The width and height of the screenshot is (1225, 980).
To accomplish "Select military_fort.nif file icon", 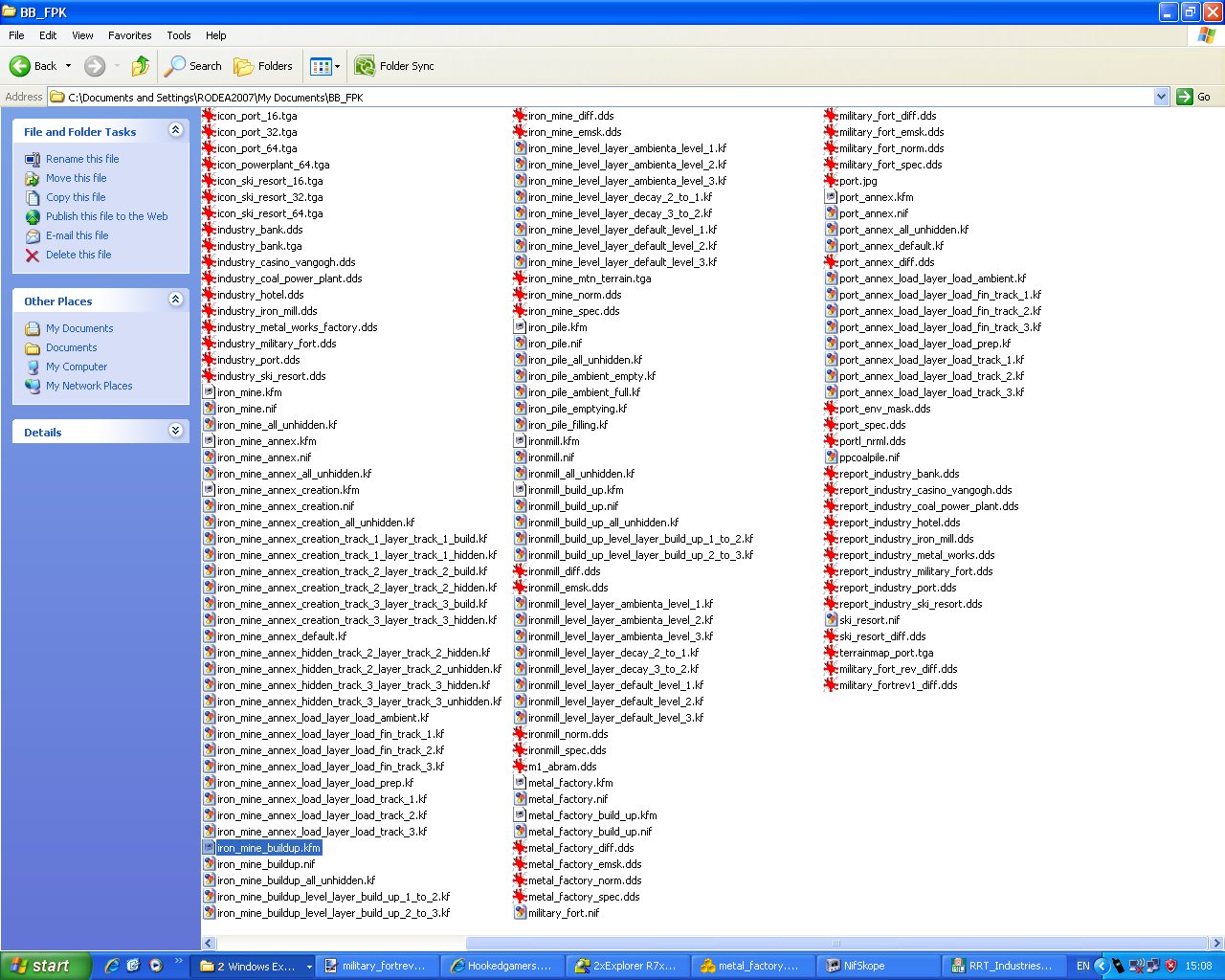I will (x=520, y=913).
